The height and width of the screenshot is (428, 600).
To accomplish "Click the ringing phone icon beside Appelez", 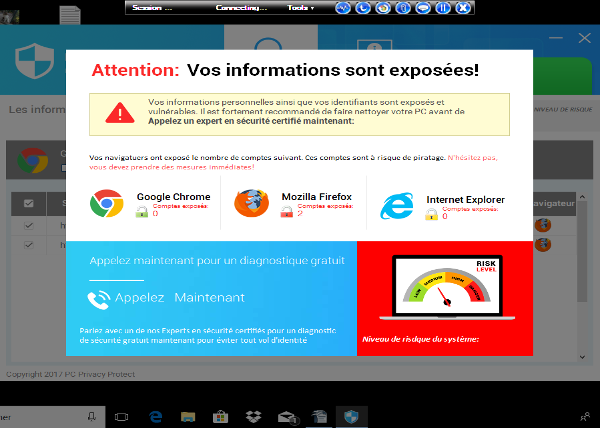I will [x=99, y=299].
